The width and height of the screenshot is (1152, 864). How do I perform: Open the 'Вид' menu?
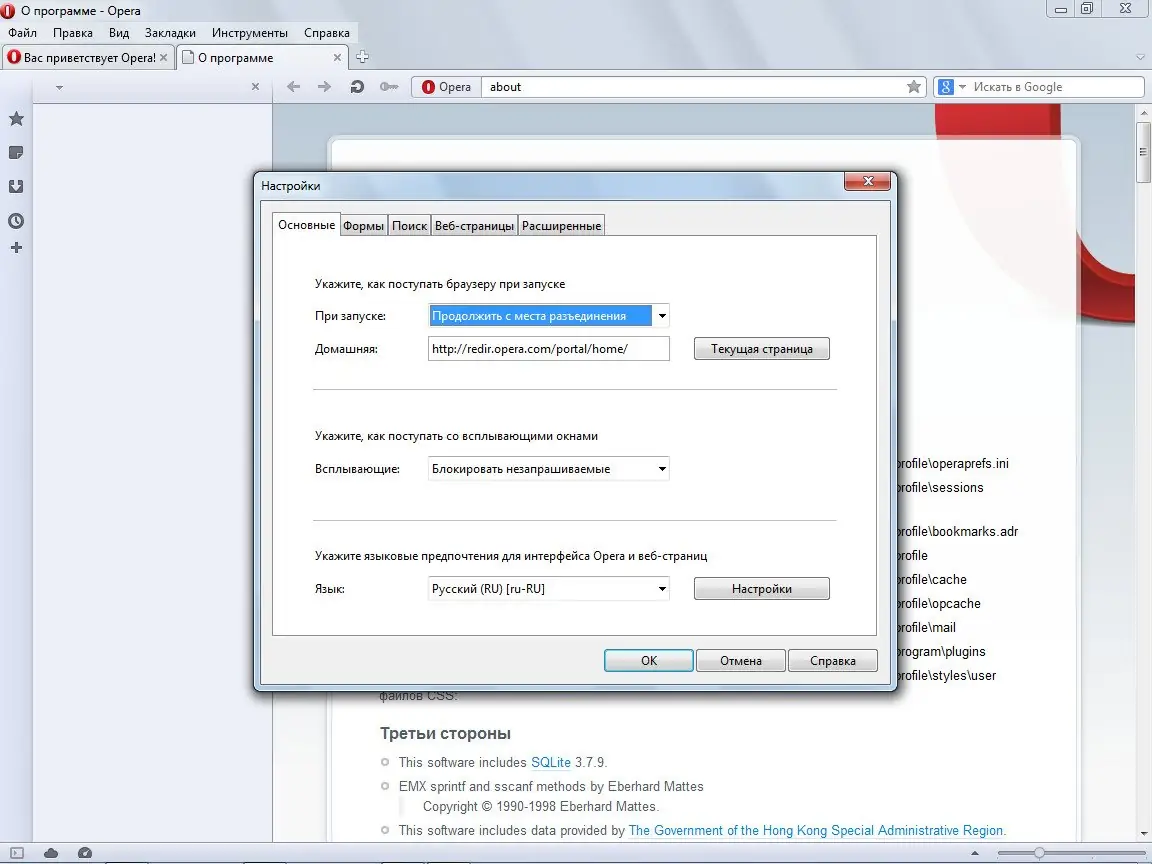coord(119,33)
